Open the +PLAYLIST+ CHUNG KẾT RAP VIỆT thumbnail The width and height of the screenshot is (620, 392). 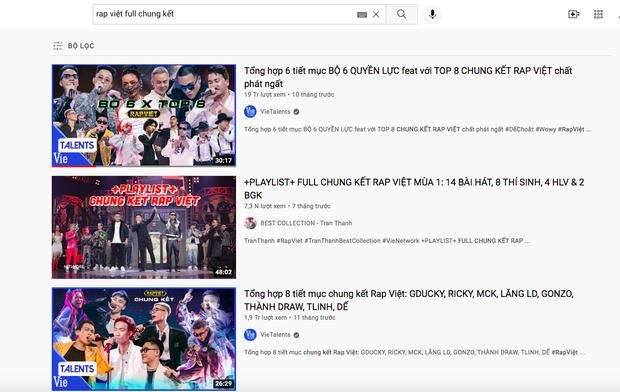coord(144,227)
